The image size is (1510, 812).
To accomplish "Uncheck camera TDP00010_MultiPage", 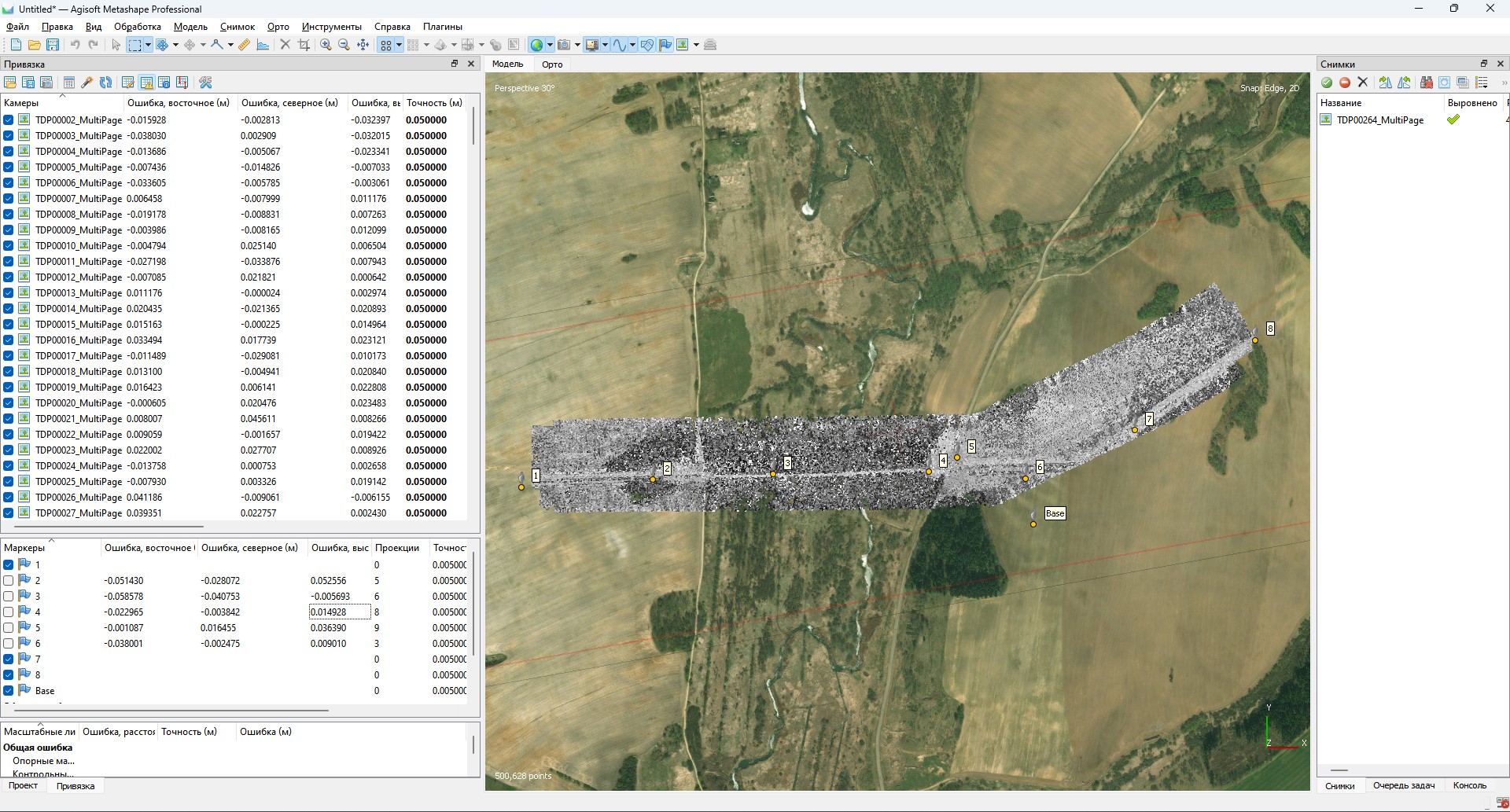I will (x=8, y=246).
